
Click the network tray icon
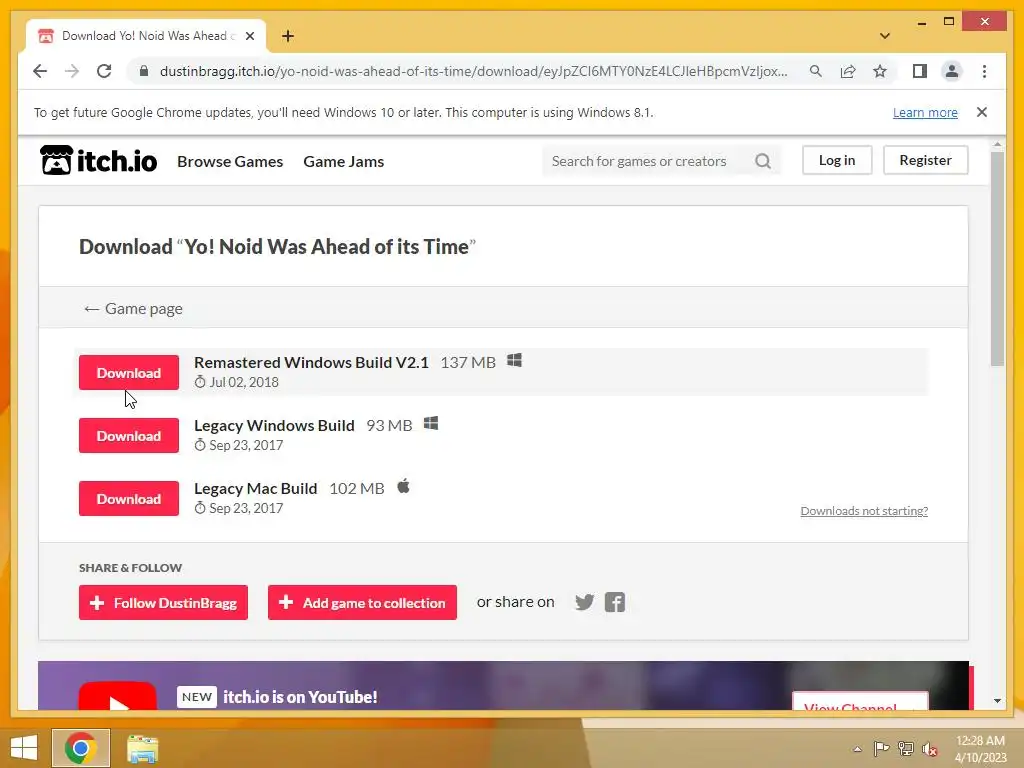pos(906,748)
